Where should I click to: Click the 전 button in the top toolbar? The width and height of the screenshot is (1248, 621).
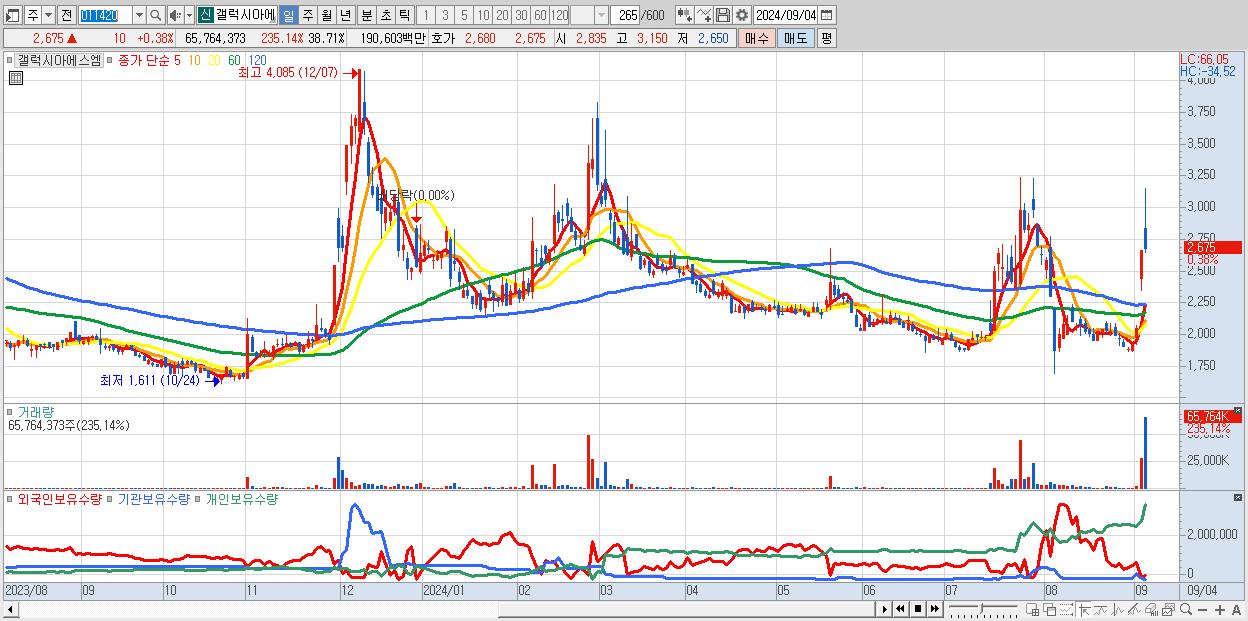point(66,15)
